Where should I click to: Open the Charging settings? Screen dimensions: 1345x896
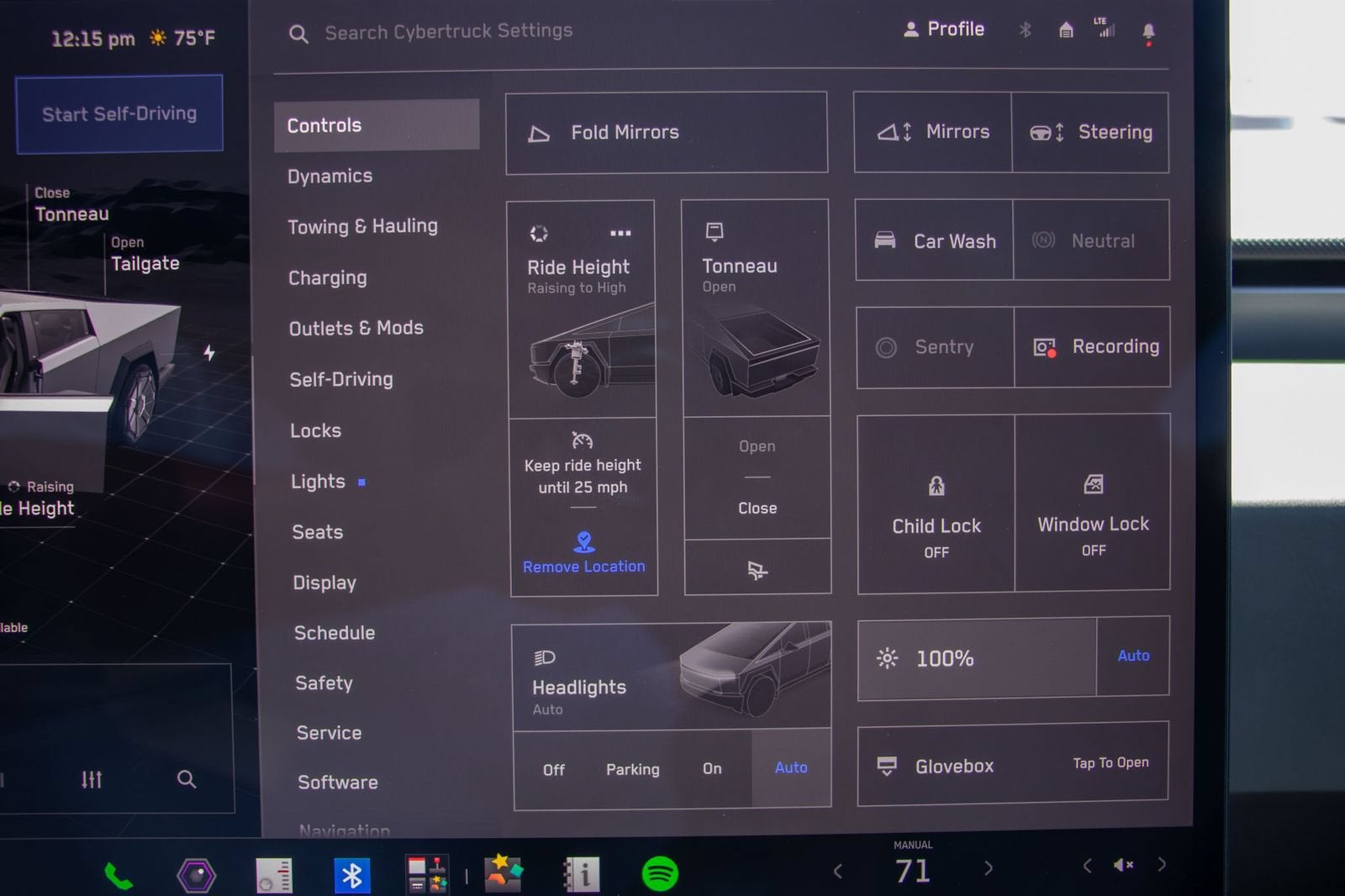[x=327, y=278]
